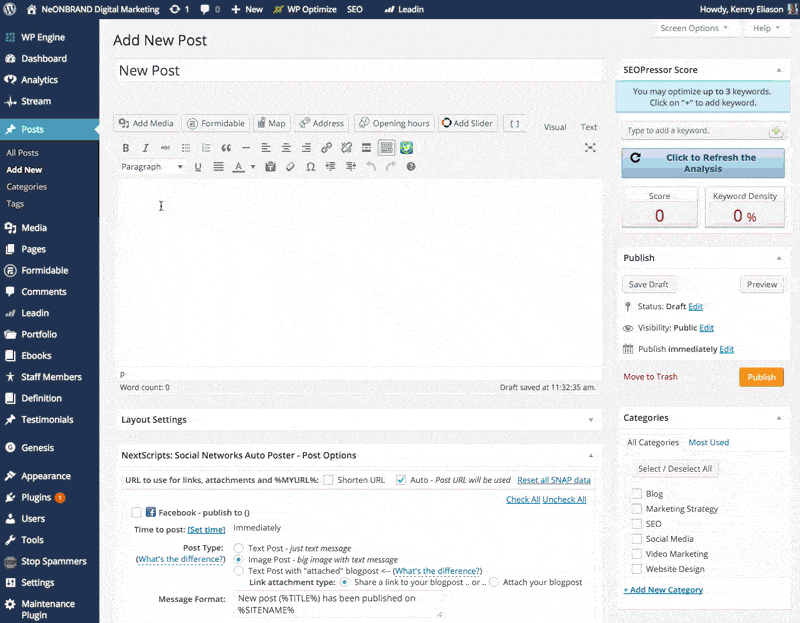800x623 pixels.
Task: Open WordPress logo menu in admin bar
Action: (10, 9)
